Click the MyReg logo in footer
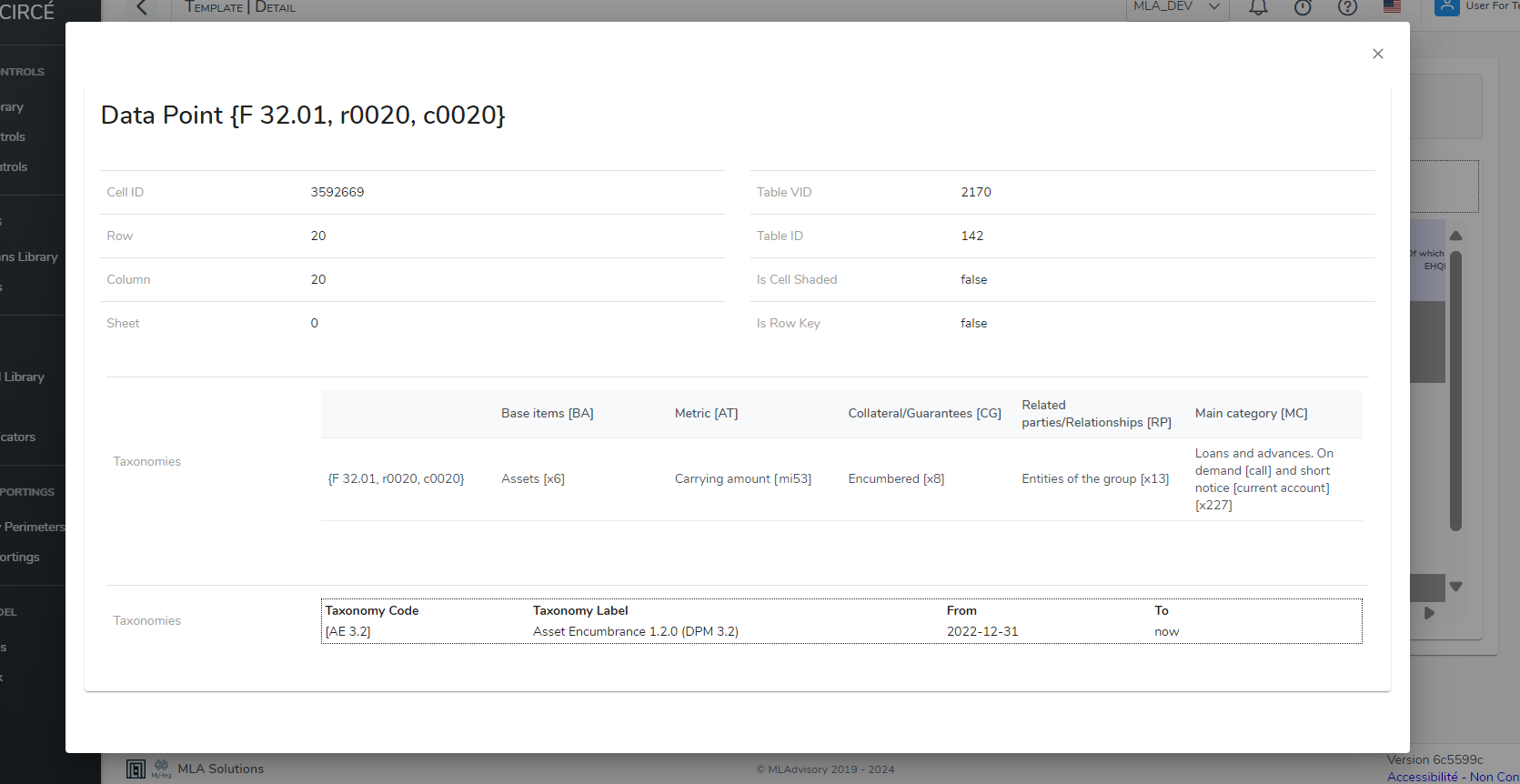The height and width of the screenshot is (784, 1520). [x=161, y=769]
